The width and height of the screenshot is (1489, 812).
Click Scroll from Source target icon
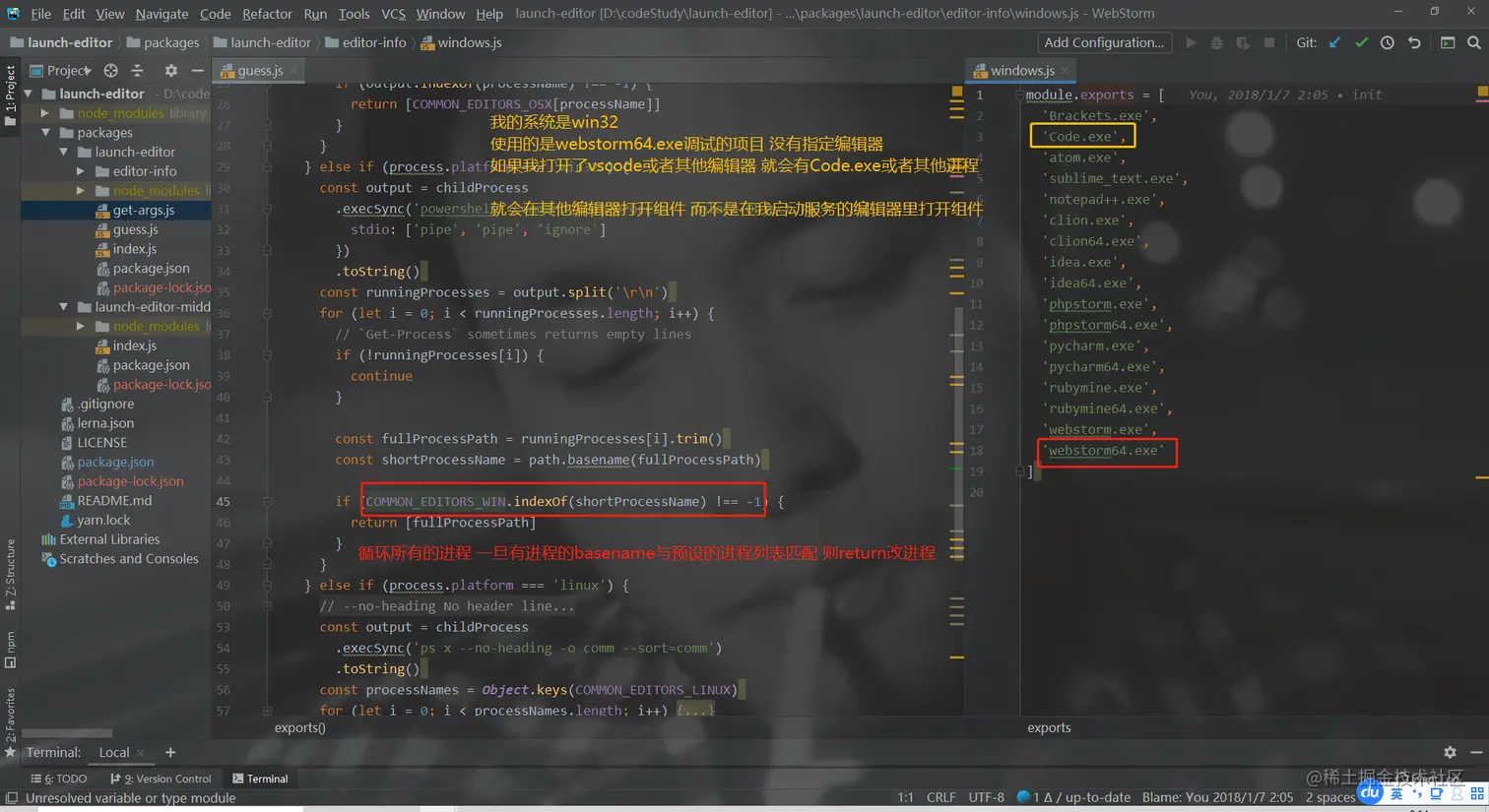[110, 70]
